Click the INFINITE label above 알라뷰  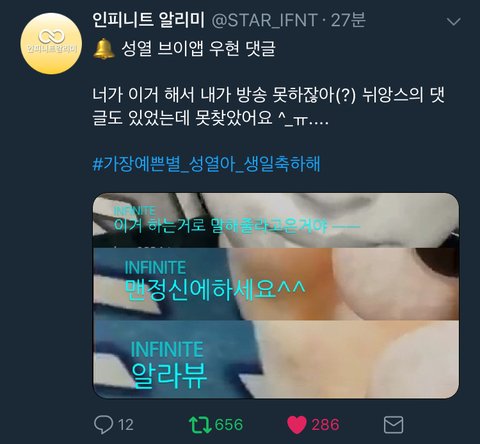[x=167, y=349]
